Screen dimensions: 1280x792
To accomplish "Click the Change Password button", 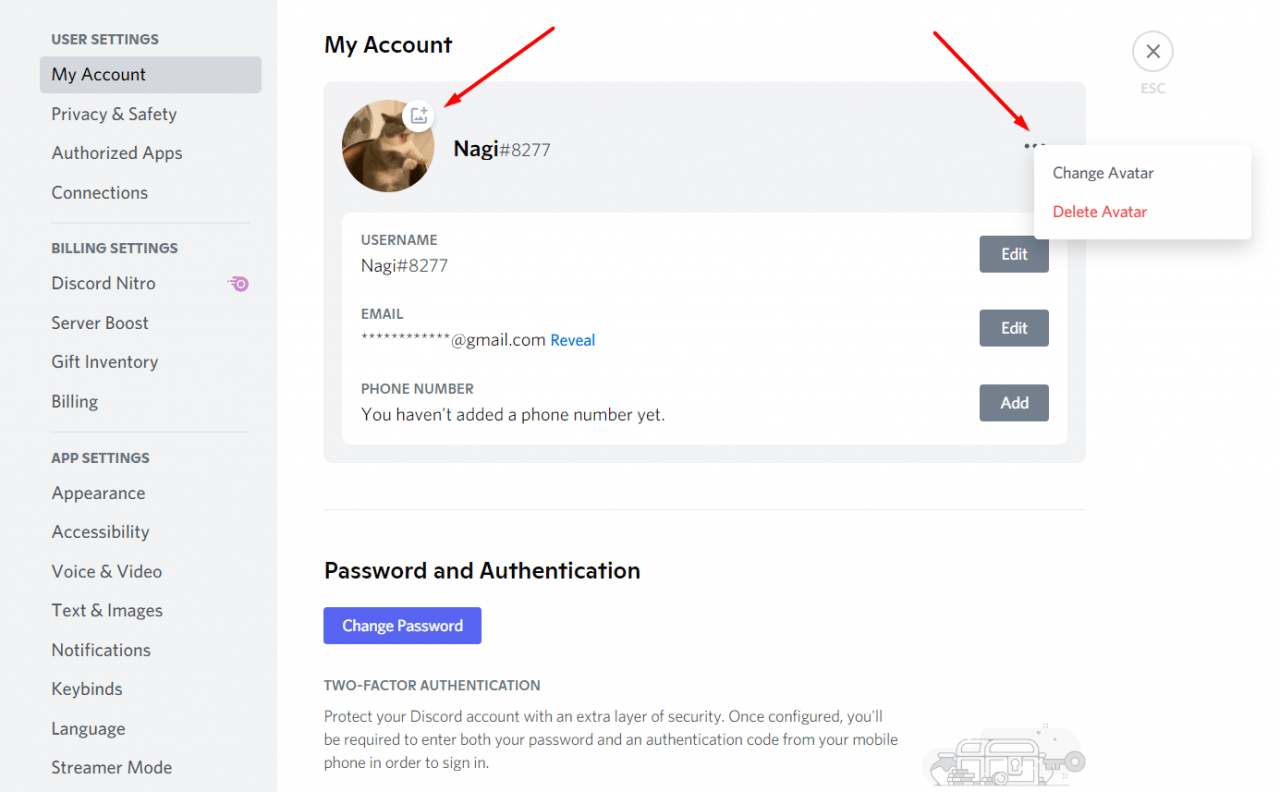I will (x=402, y=625).
